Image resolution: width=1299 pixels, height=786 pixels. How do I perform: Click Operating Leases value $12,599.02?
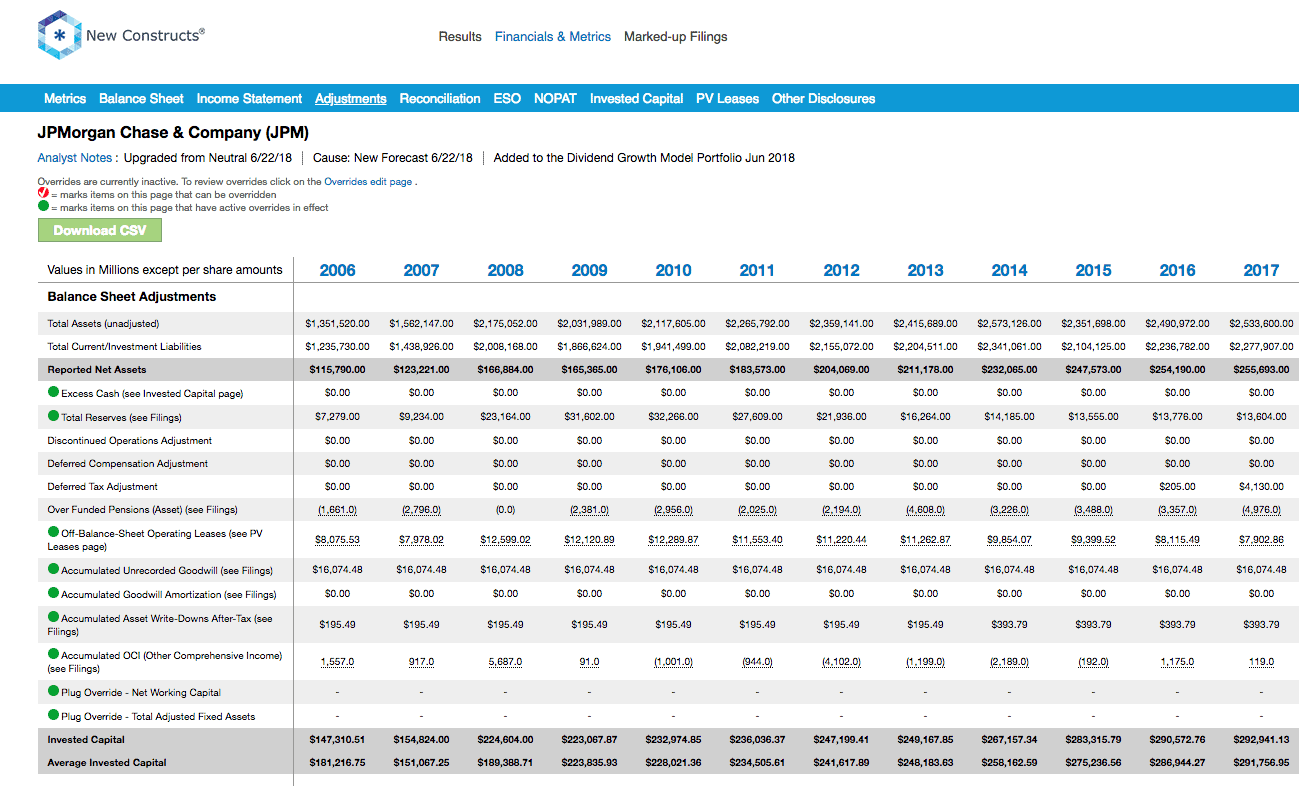click(506, 539)
